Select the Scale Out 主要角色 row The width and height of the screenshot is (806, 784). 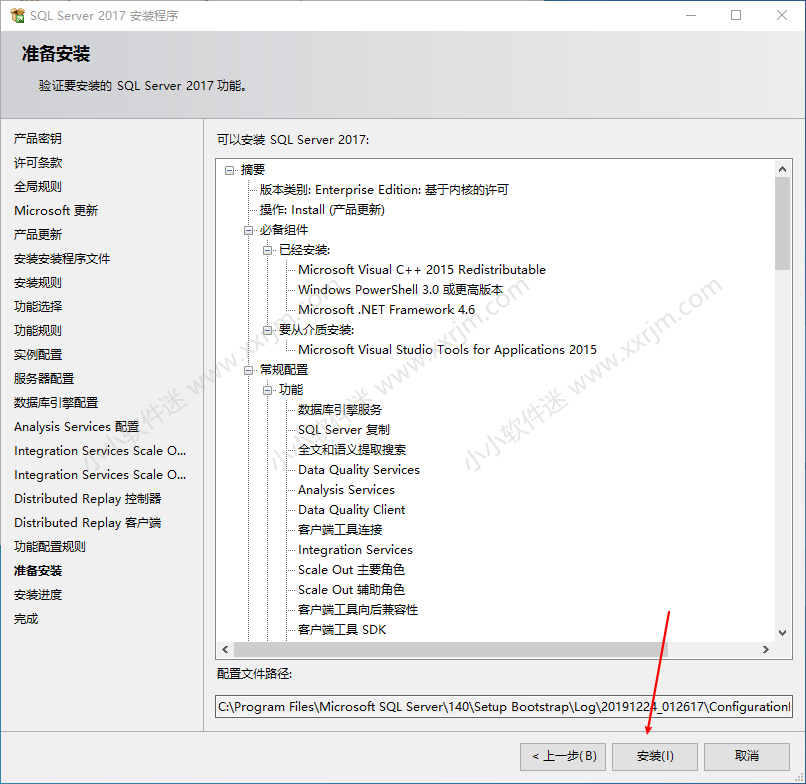point(352,570)
